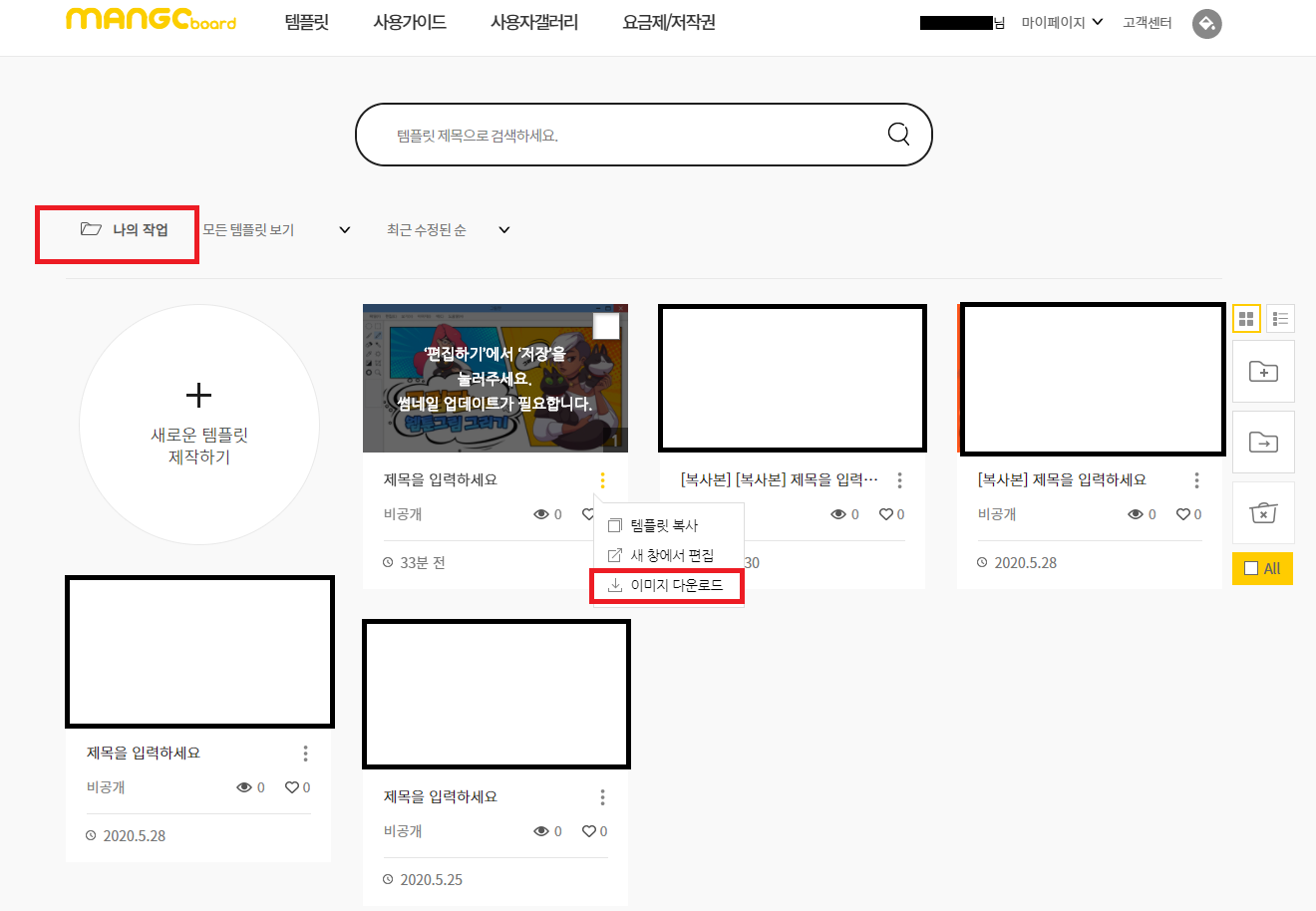Toggle the checkbox on the first template thumbnail

(x=605, y=325)
